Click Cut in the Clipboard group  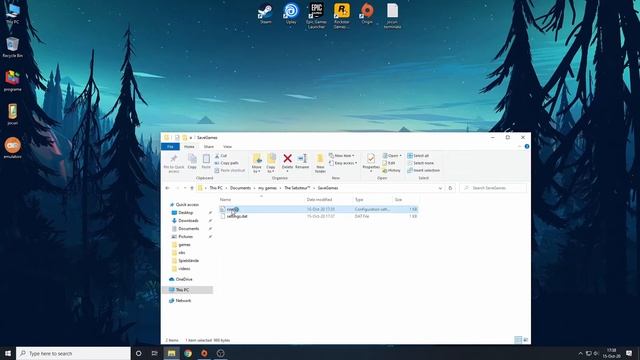(221, 156)
